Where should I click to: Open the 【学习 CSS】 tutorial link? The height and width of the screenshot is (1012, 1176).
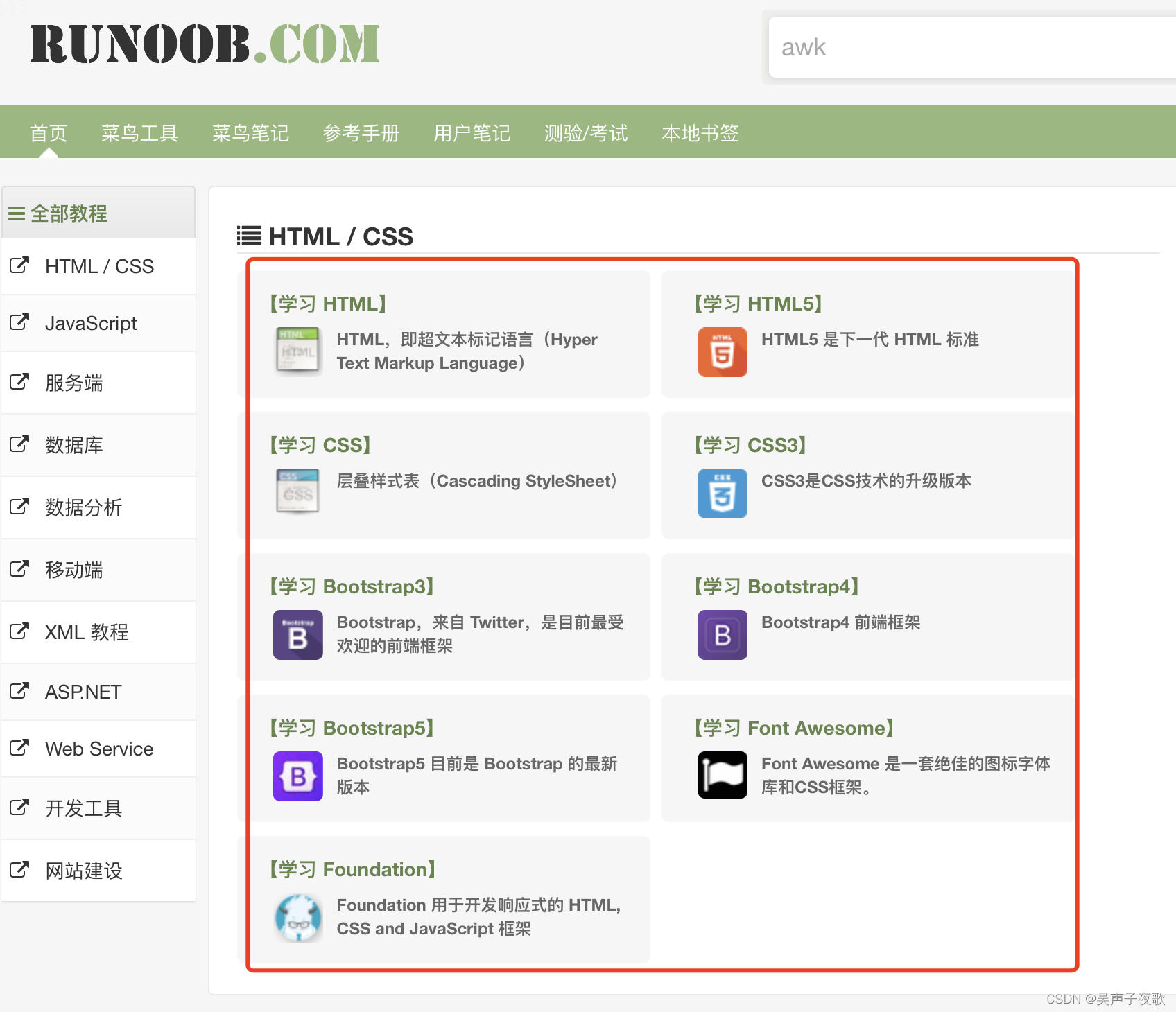click(320, 445)
